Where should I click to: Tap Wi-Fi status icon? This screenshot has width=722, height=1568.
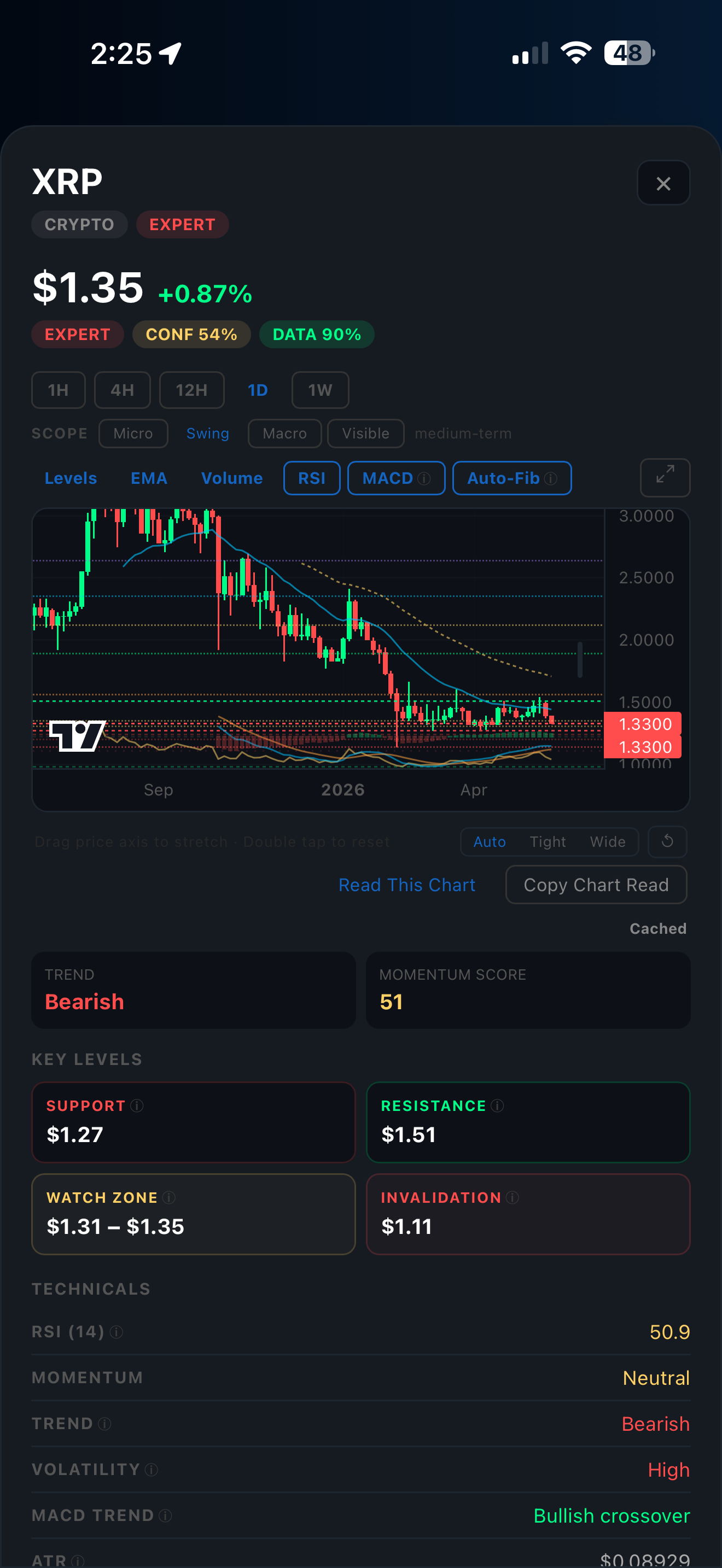click(x=576, y=53)
